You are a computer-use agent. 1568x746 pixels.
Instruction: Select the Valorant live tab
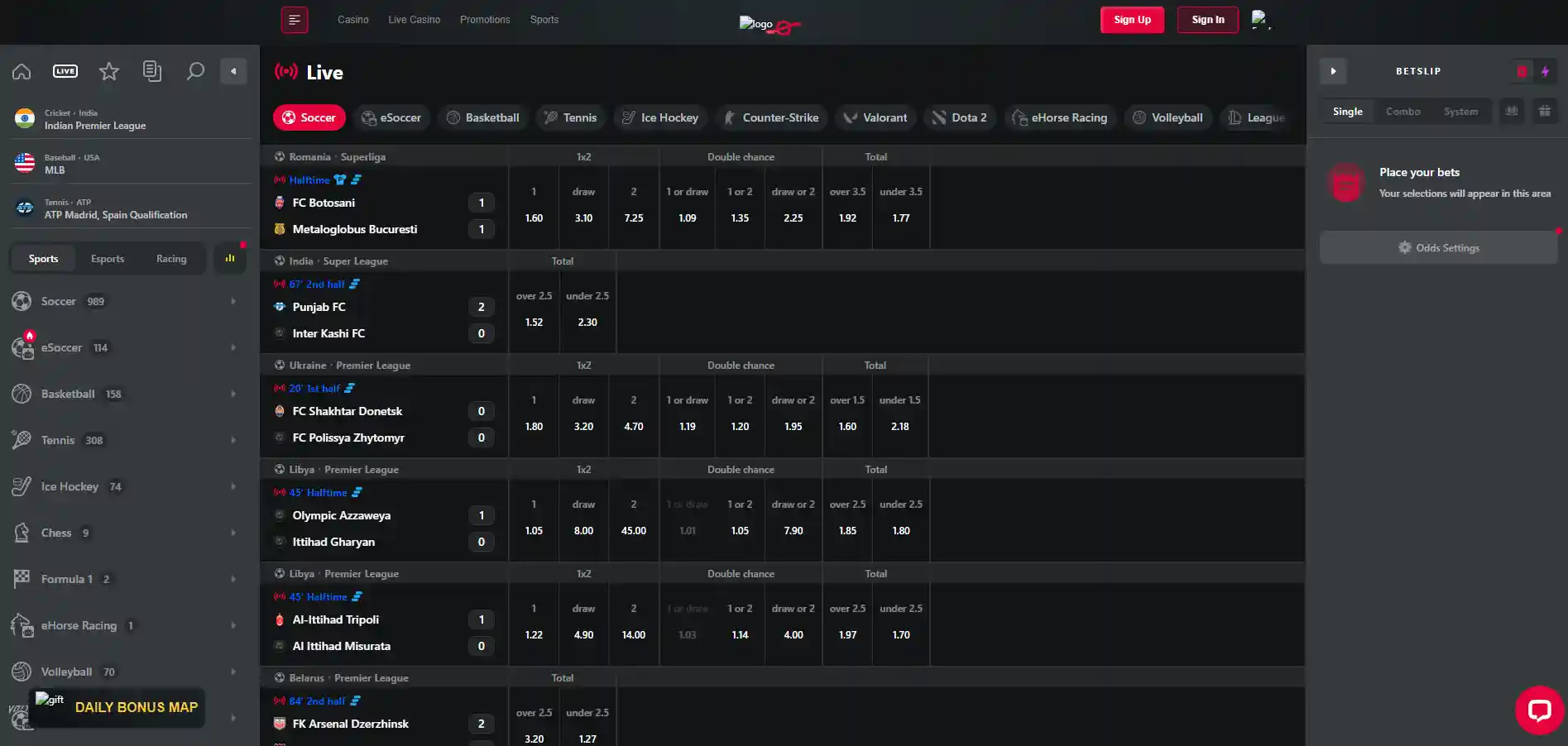875,117
